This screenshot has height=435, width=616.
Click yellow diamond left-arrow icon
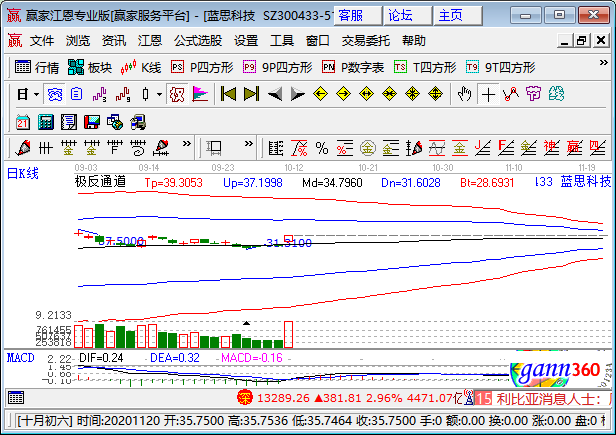point(321,94)
